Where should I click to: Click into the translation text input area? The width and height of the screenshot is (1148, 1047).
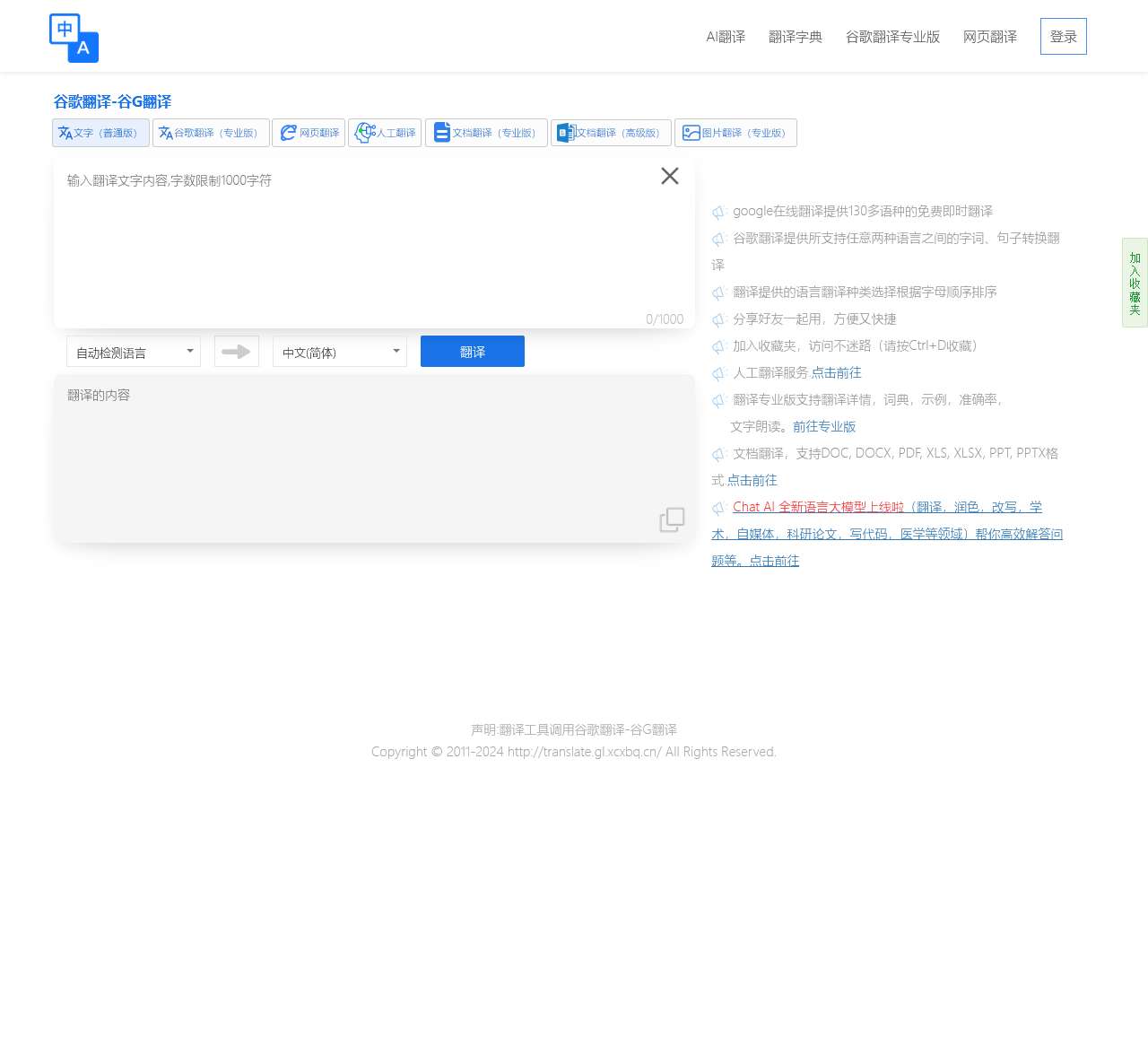point(374,243)
